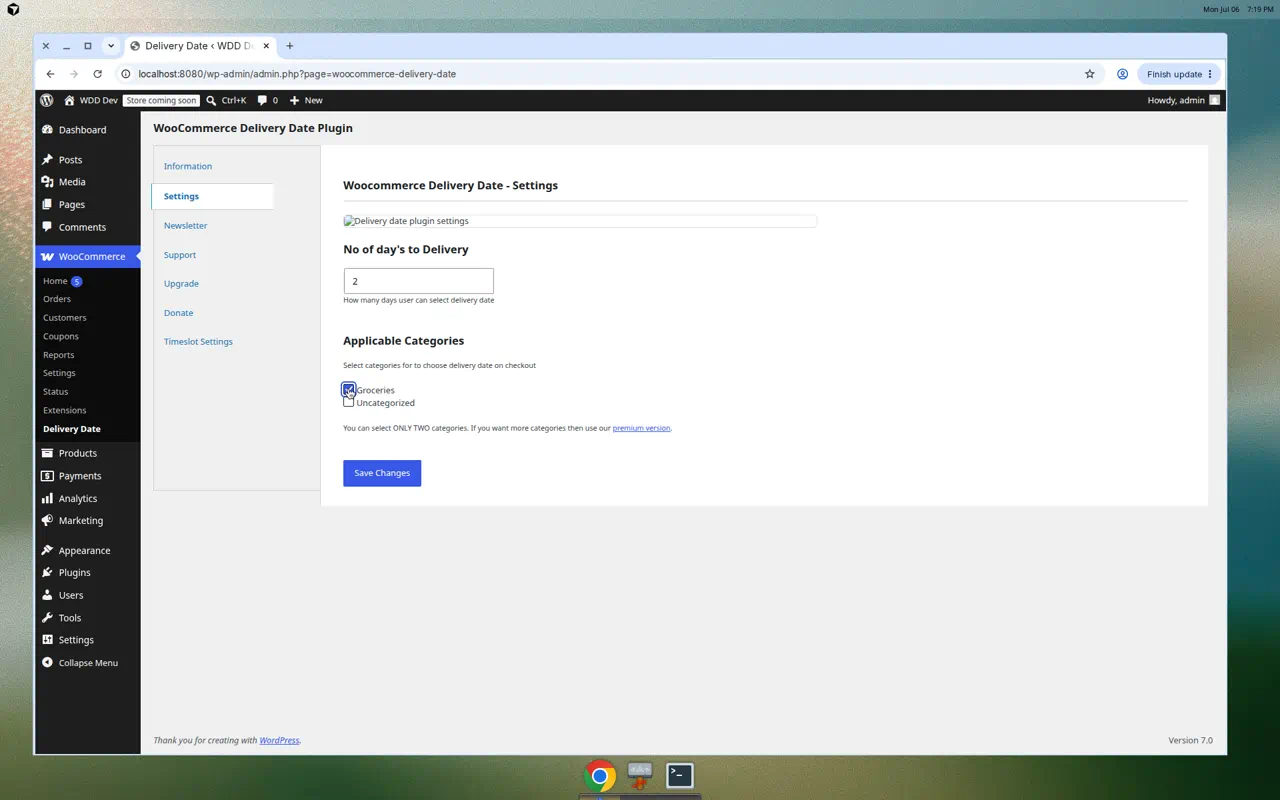1280x800 pixels.
Task: Open WooCommerce Customers submenu
Action: point(65,318)
